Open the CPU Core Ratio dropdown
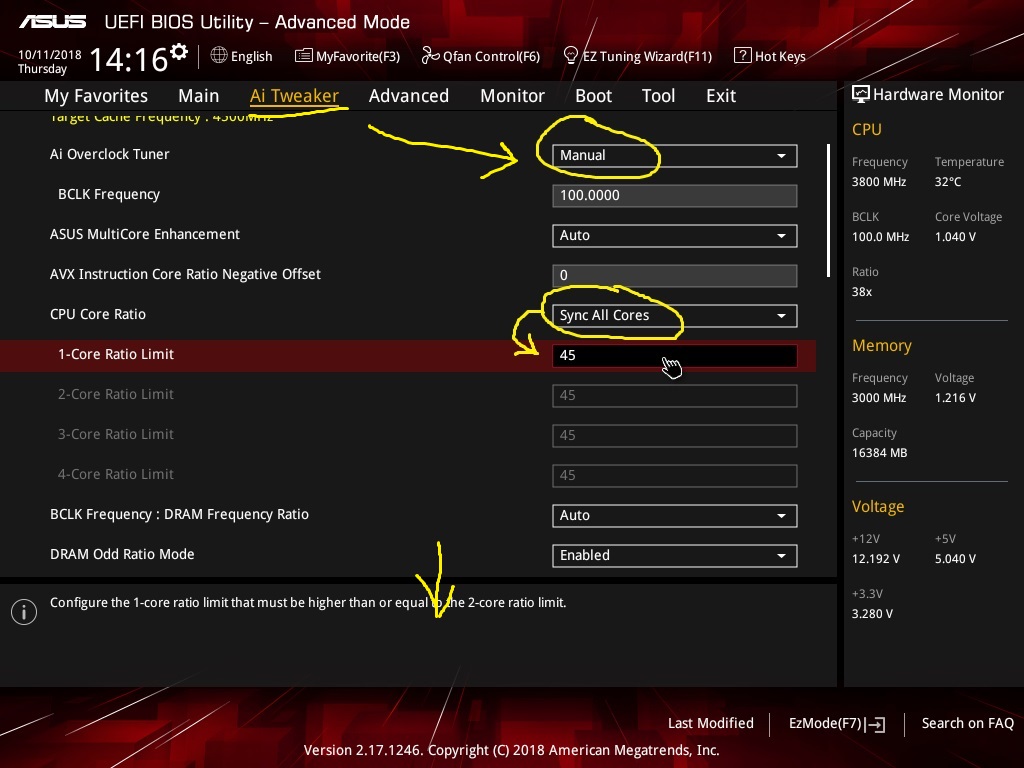The image size is (1024, 768). tap(675, 315)
